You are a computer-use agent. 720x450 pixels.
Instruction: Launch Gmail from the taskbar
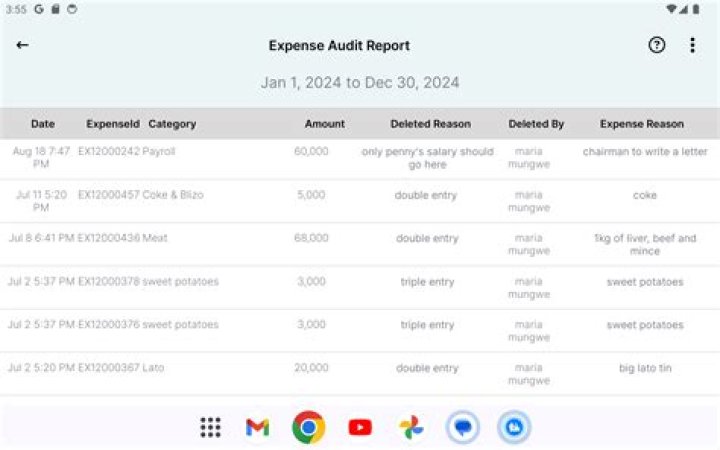point(257,427)
